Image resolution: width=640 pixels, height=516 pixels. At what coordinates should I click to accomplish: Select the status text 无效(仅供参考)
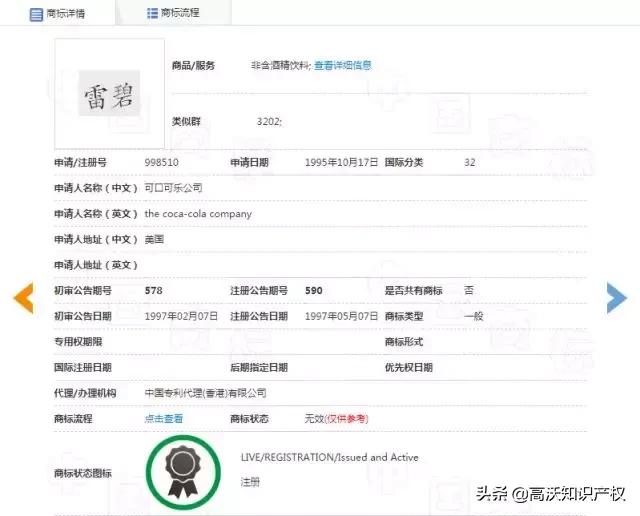(x=336, y=418)
